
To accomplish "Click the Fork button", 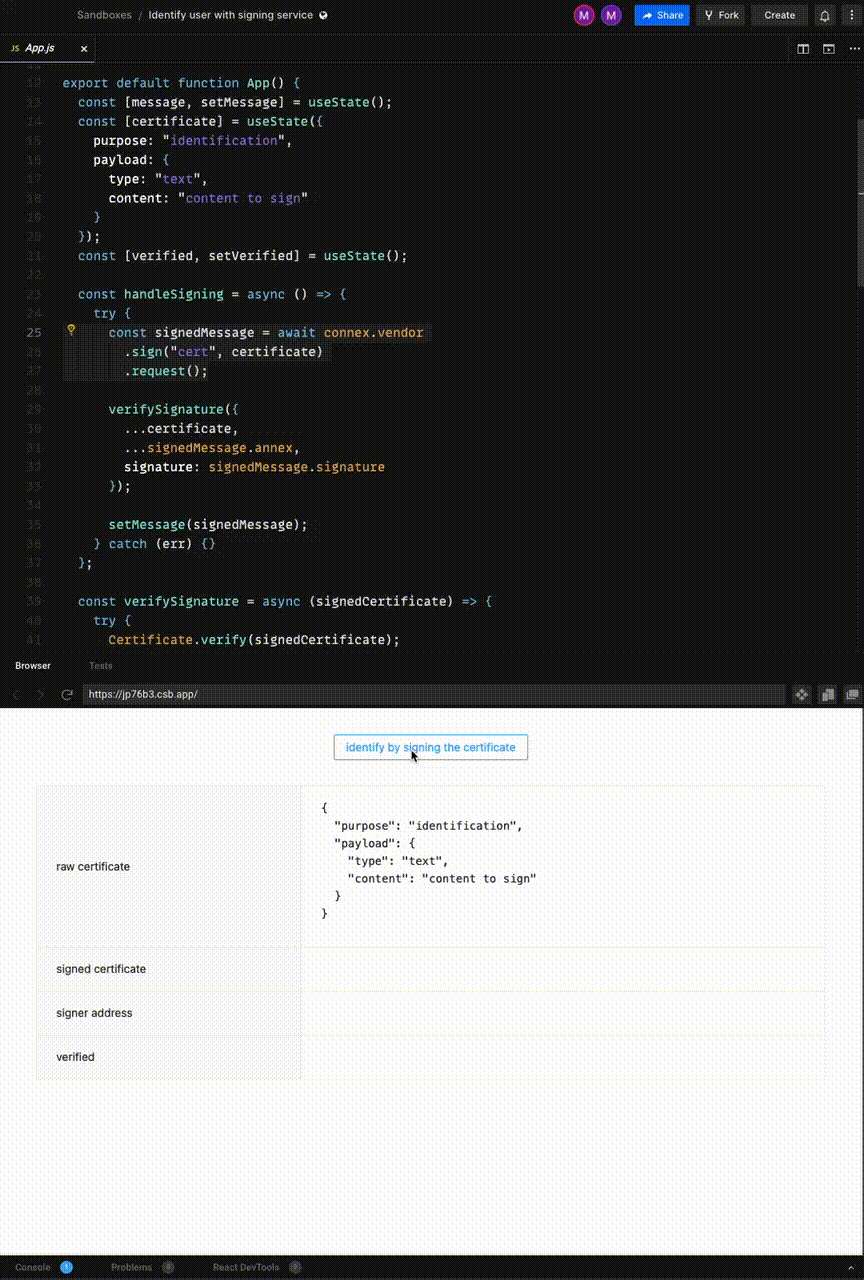I will (x=720, y=15).
